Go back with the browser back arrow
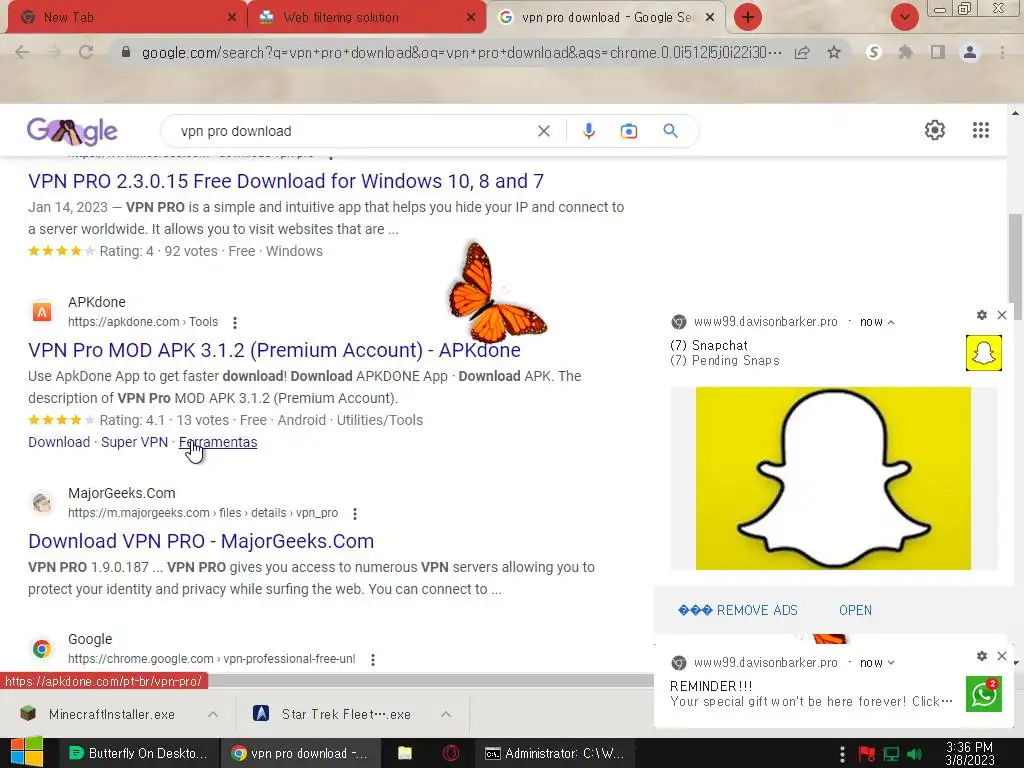 coord(22,53)
